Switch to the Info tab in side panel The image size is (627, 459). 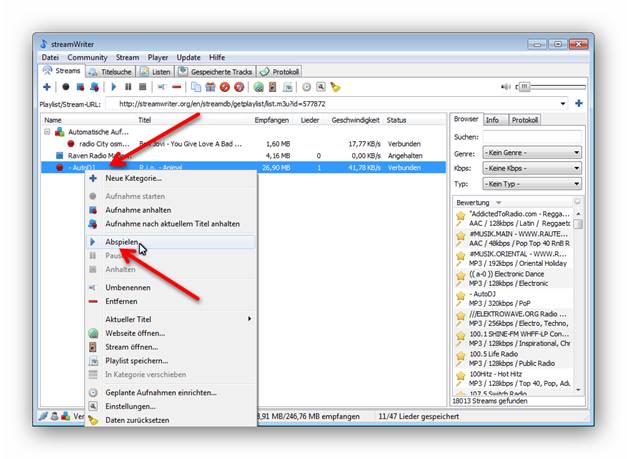point(495,120)
